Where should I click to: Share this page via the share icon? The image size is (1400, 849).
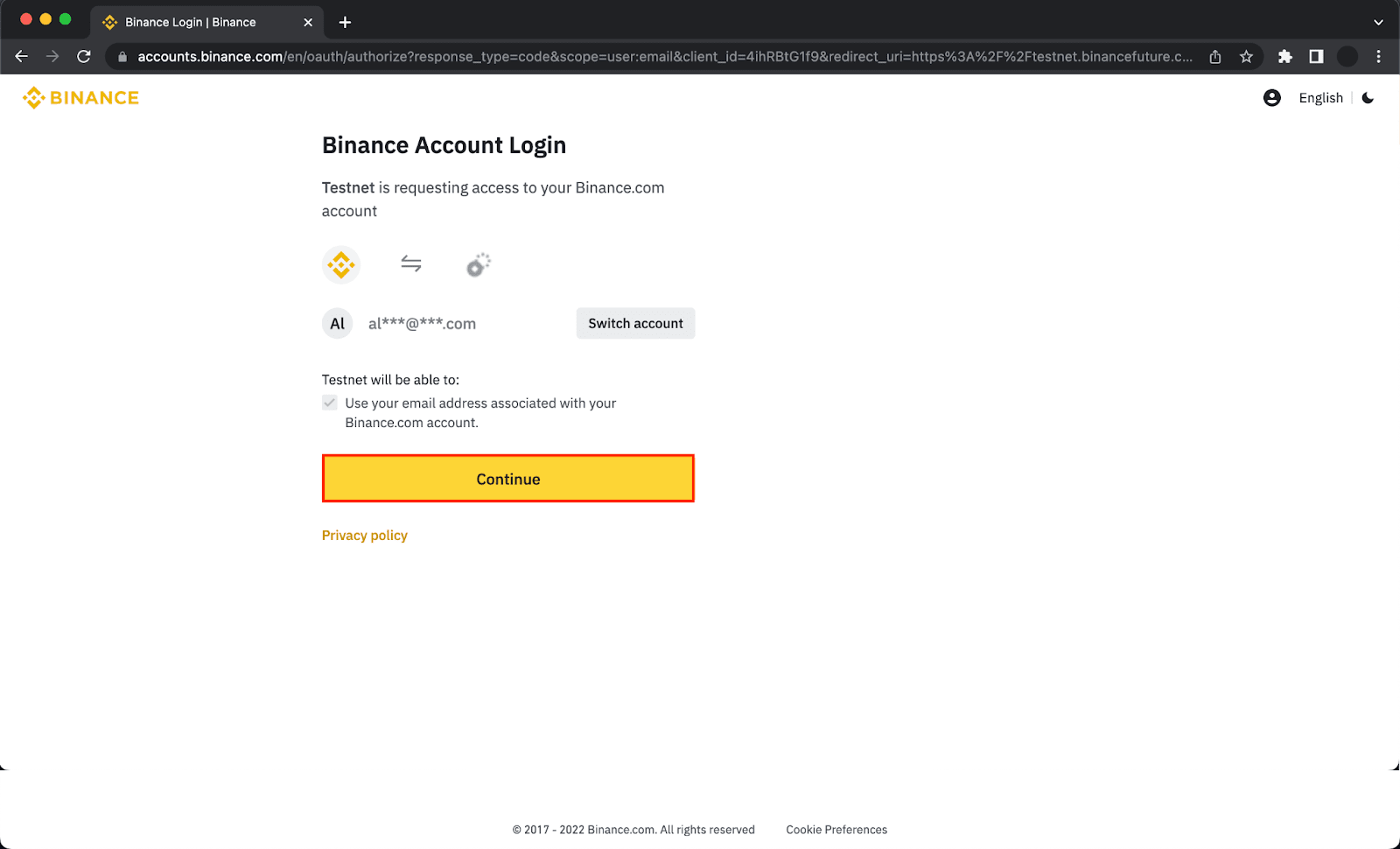[1215, 57]
